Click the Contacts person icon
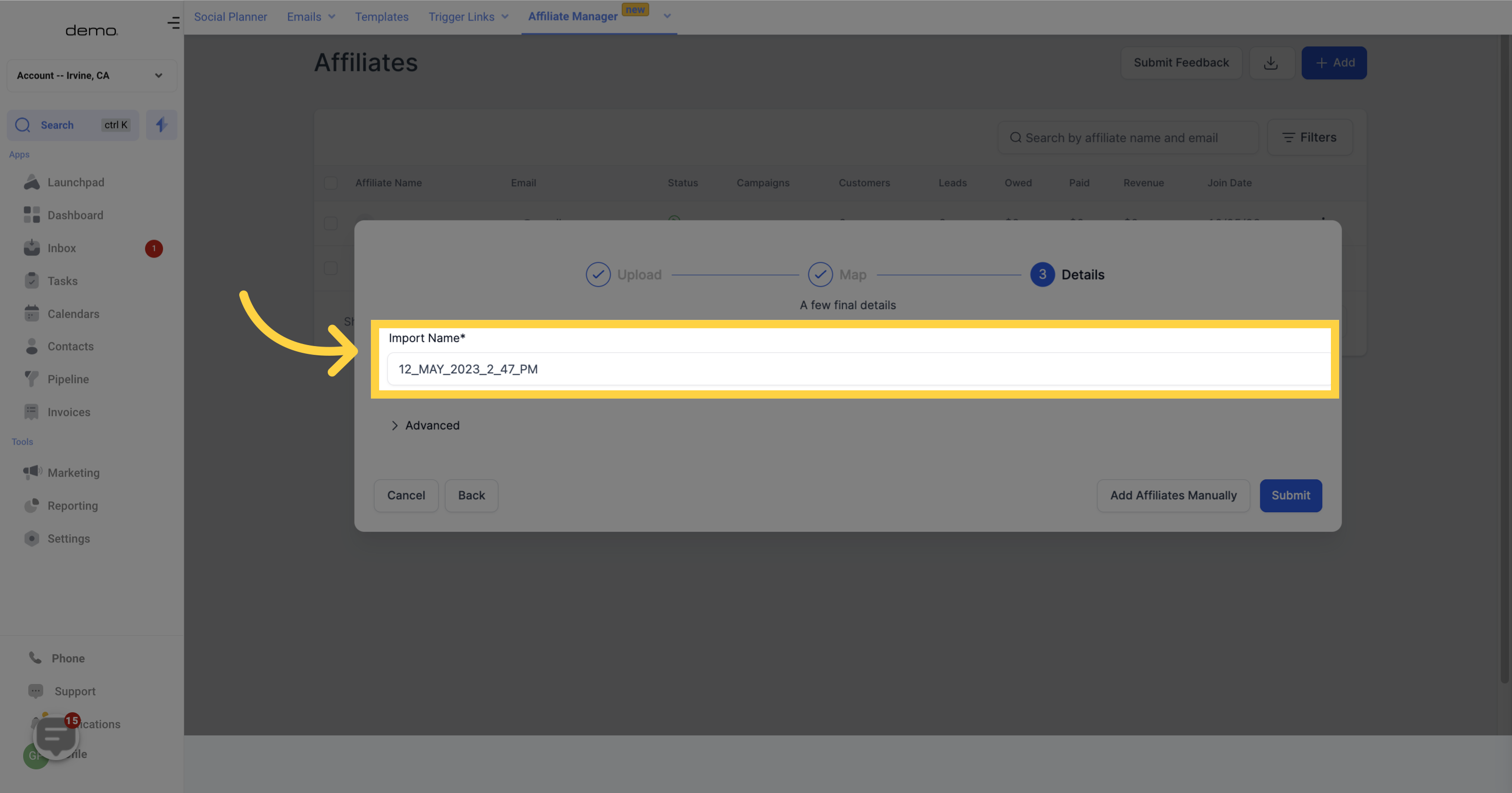This screenshot has width=1512, height=793. [x=32, y=347]
